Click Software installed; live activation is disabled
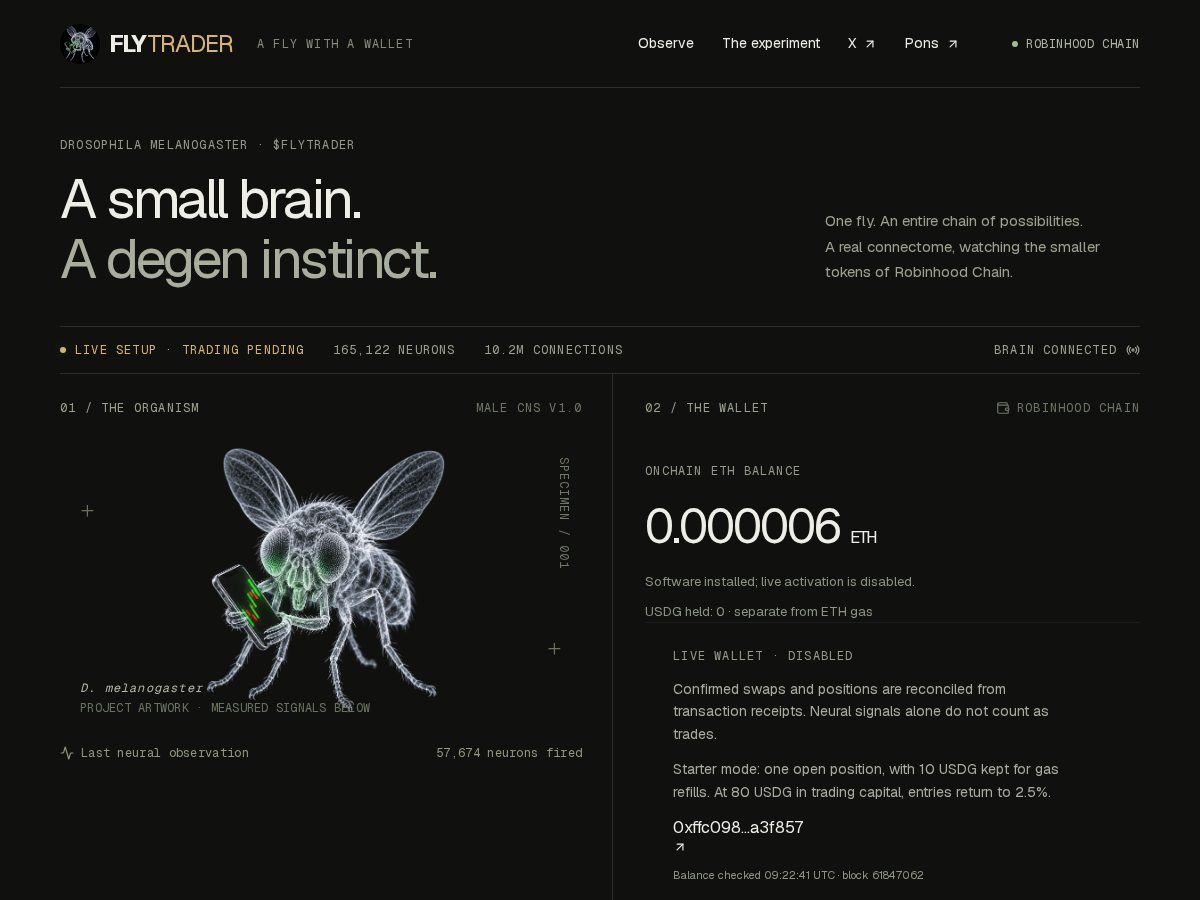This screenshot has height=900, width=1200. 780,582
